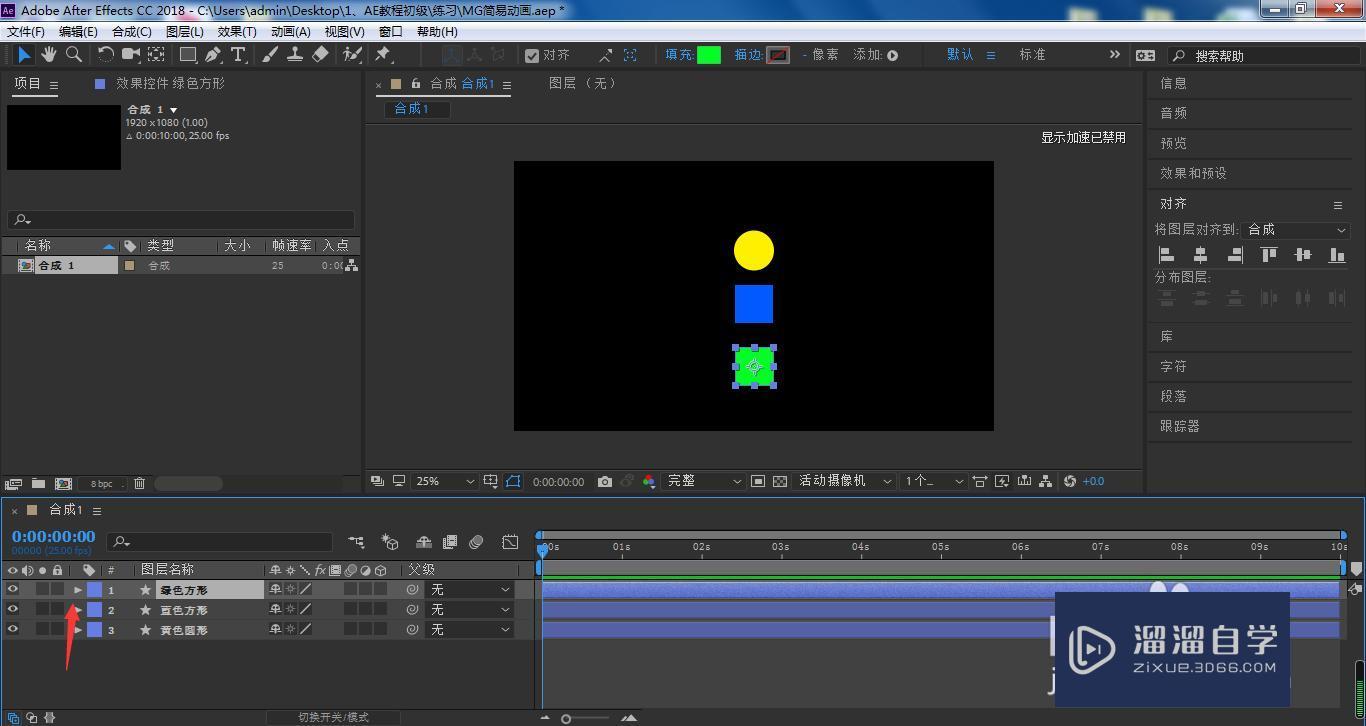
Task: Toggle the 对齐 snapping checkbox
Action: (x=532, y=56)
